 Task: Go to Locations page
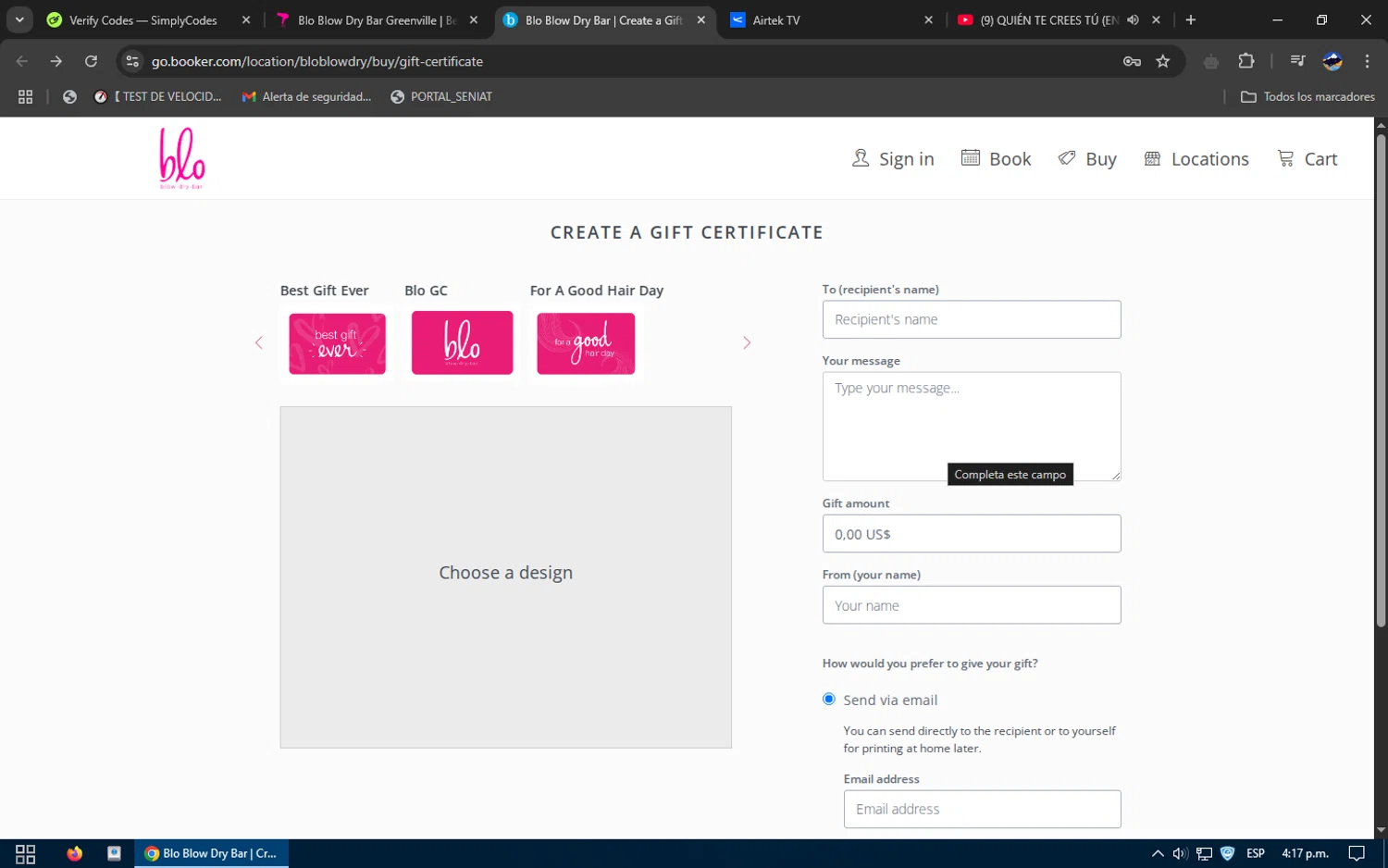click(x=1196, y=159)
